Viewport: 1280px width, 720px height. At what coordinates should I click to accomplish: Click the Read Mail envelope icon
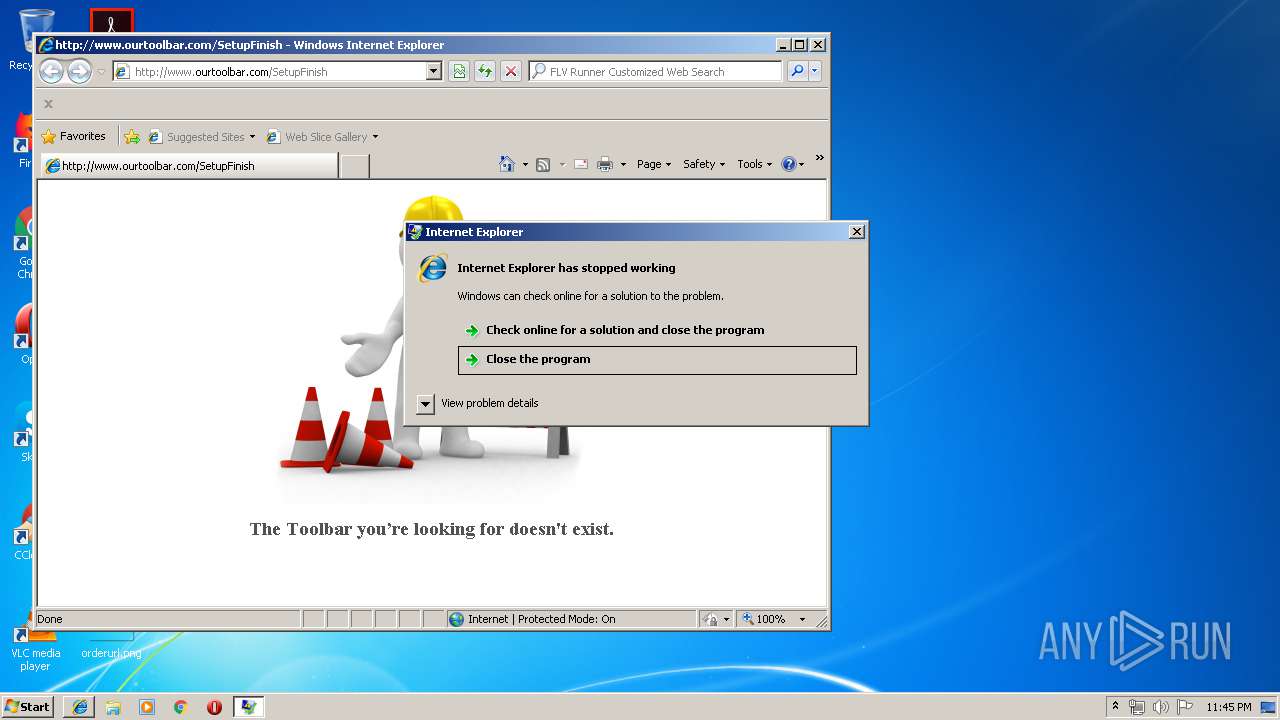click(581, 164)
